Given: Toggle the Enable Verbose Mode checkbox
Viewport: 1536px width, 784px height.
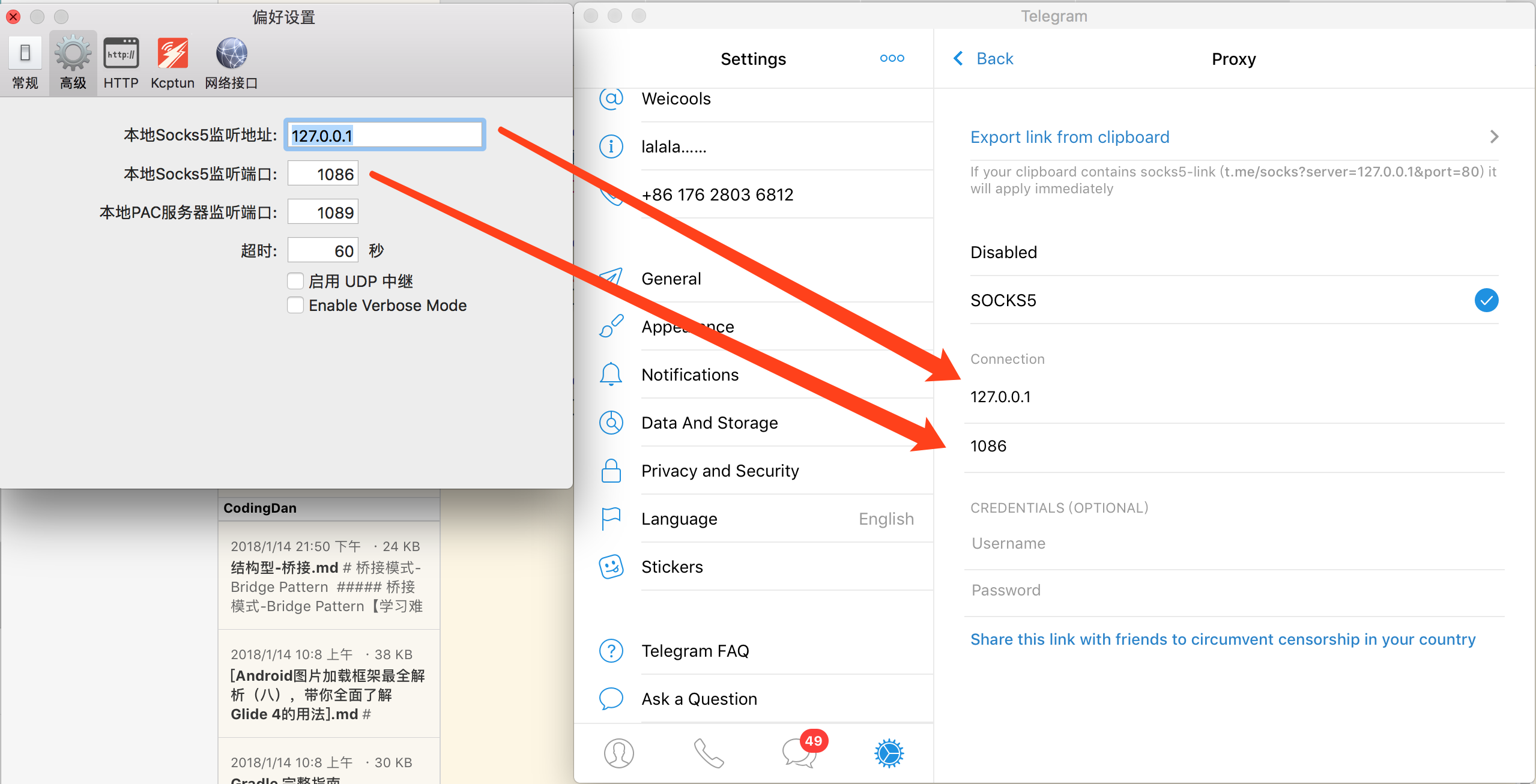Looking at the screenshot, I should [x=295, y=305].
